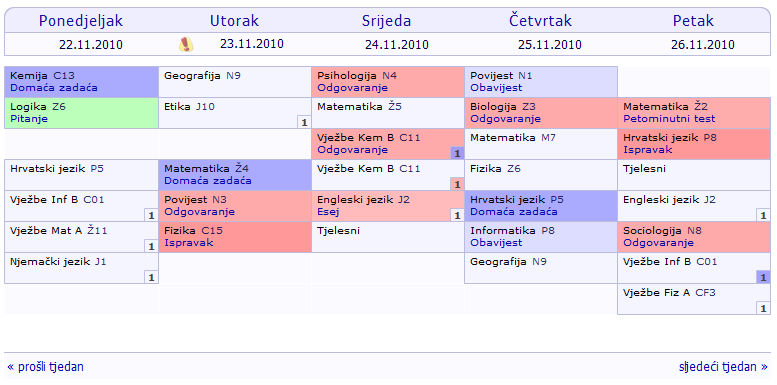Click the badge on Monday Vježbe Inf B C01

pos(151,216)
